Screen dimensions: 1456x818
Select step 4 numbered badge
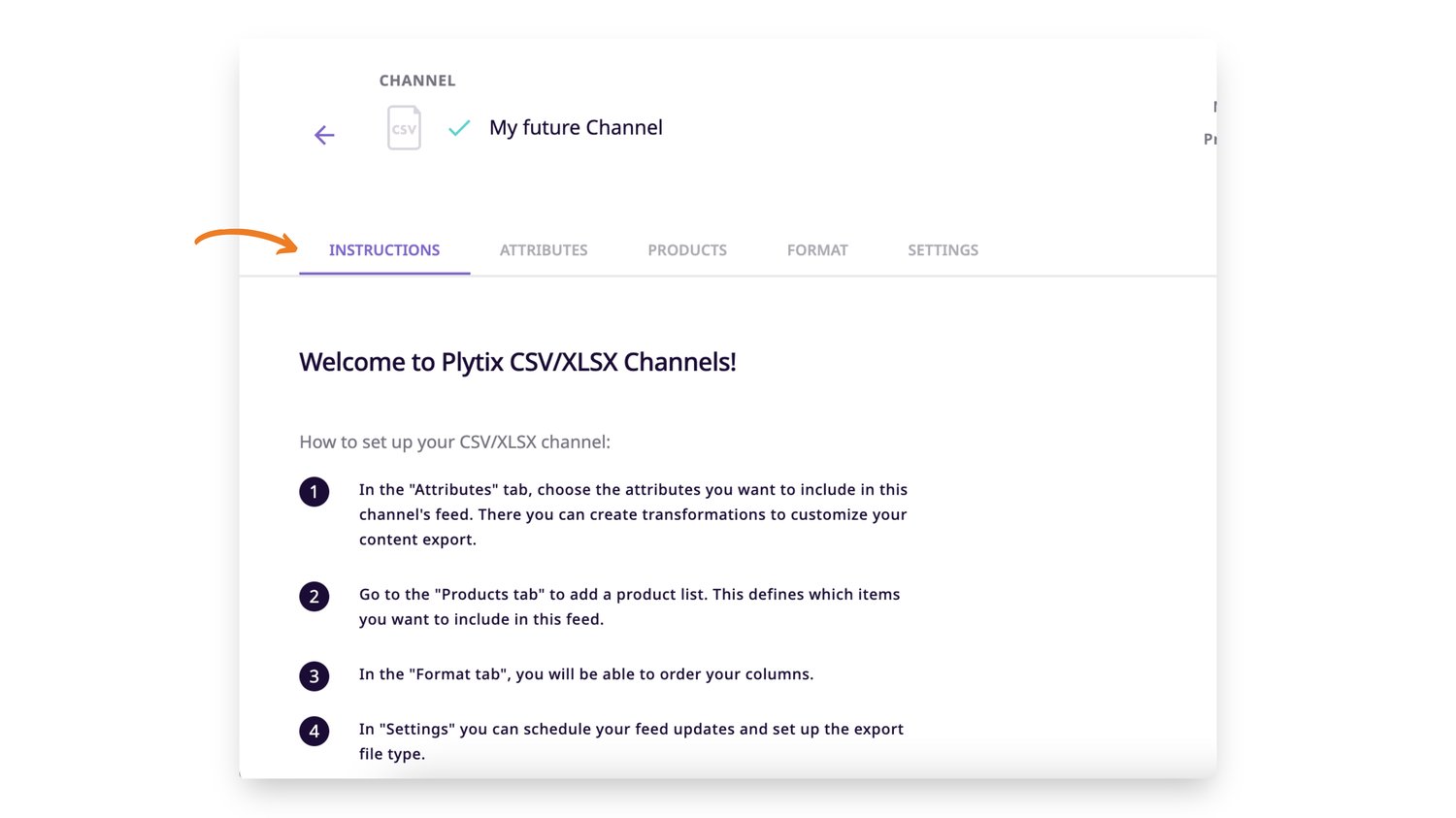pos(314,731)
